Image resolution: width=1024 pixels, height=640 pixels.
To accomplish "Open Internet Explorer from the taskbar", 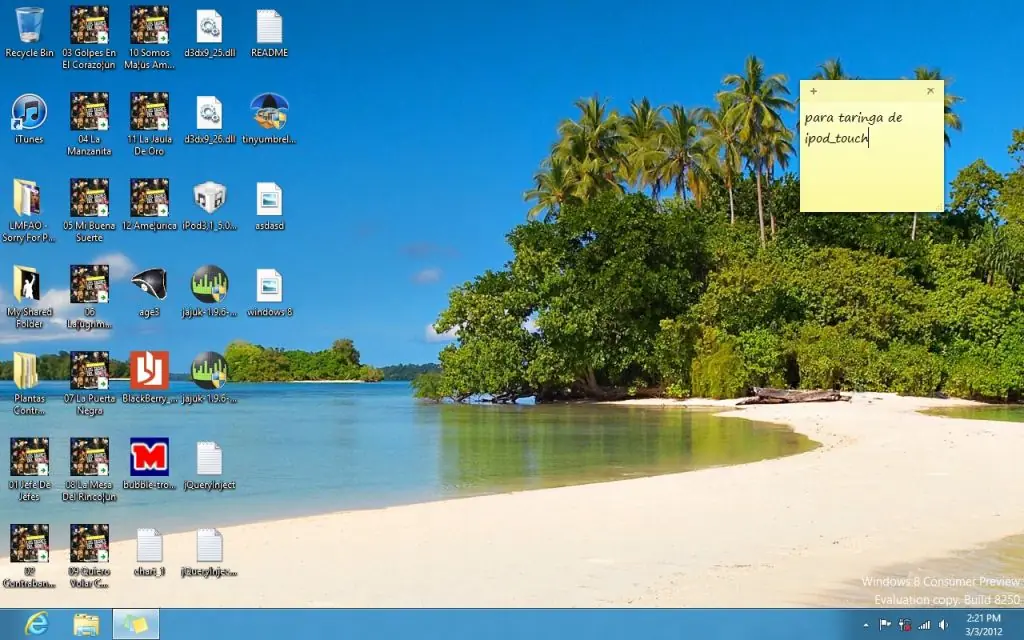I will point(37,624).
